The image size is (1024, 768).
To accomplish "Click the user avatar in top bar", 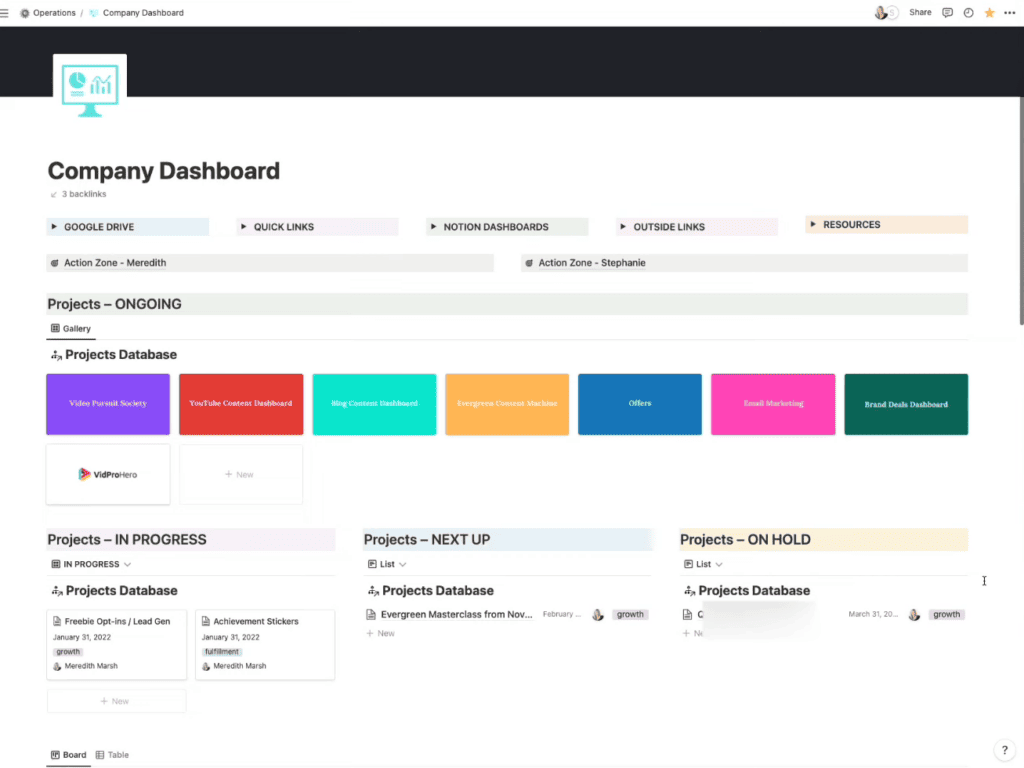I will point(881,12).
